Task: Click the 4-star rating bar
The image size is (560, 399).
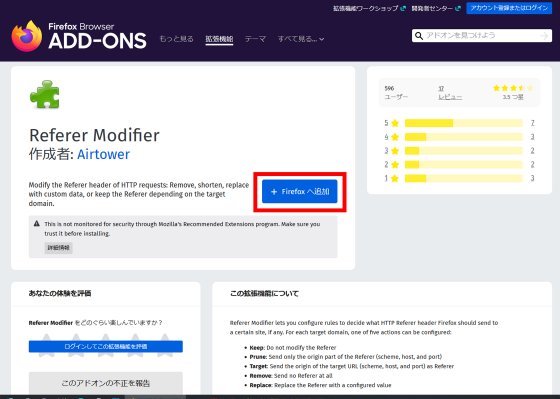Action: [464, 137]
